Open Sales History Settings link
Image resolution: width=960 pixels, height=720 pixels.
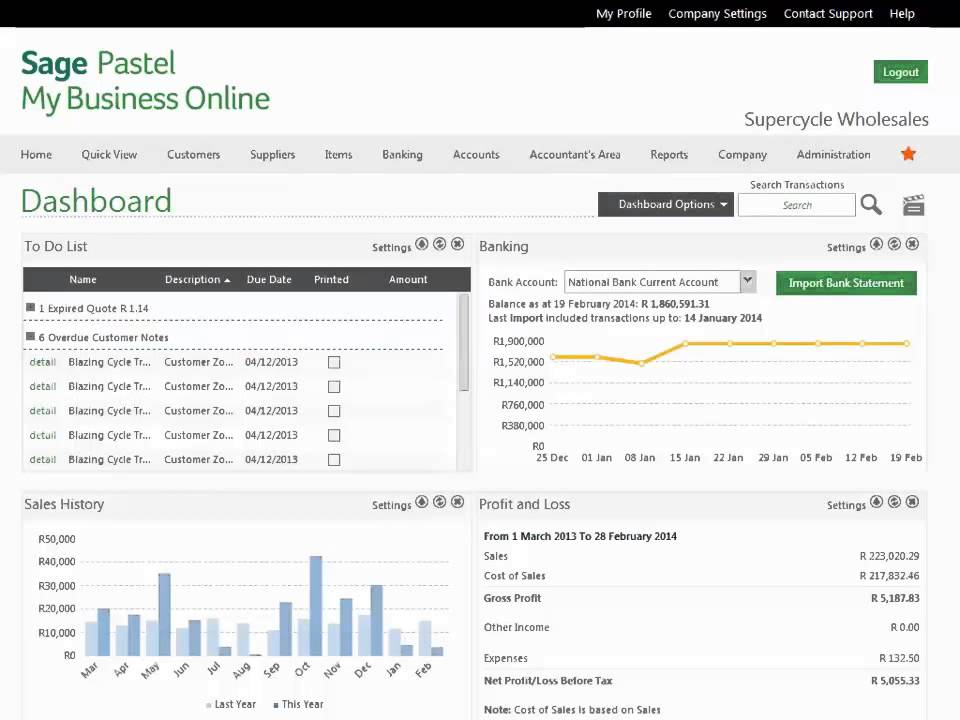pos(392,505)
